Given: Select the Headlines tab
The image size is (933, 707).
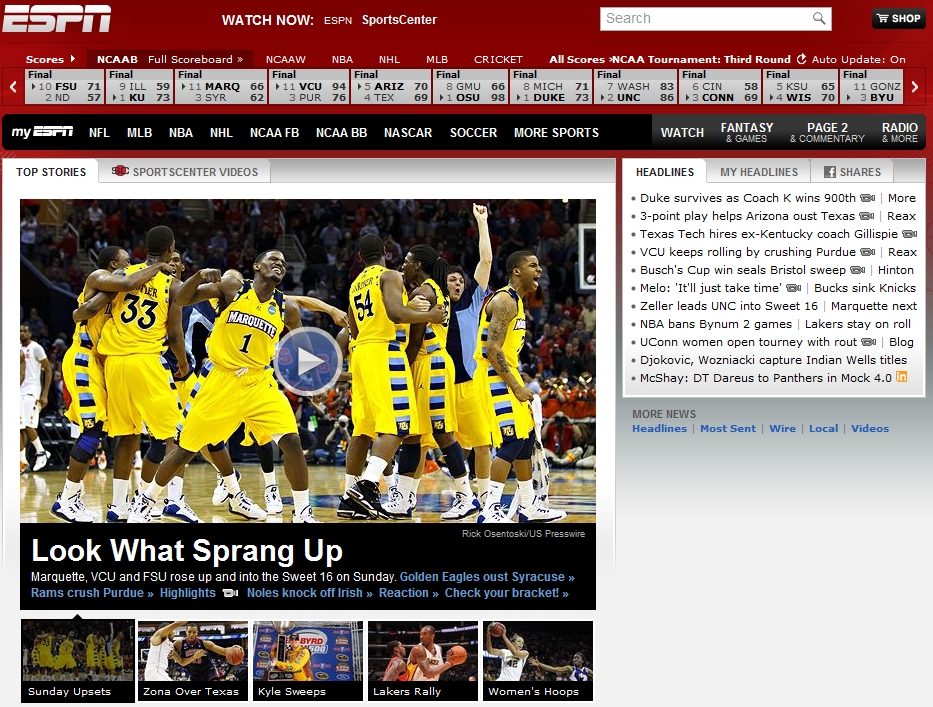Looking at the screenshot, I should (665, 171).
